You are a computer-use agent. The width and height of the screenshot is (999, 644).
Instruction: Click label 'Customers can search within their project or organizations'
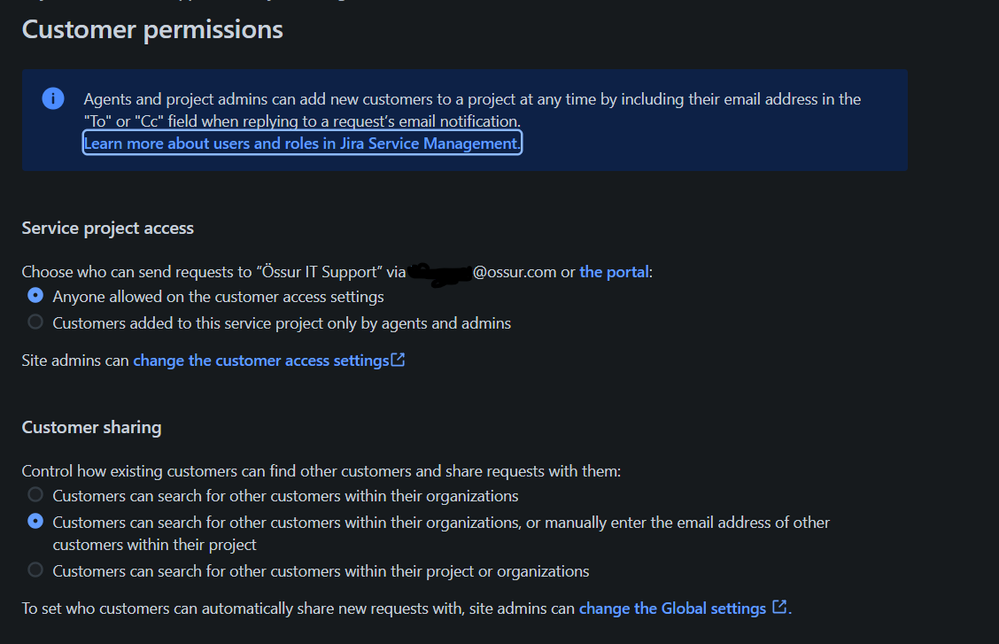(x=320, y=571)
